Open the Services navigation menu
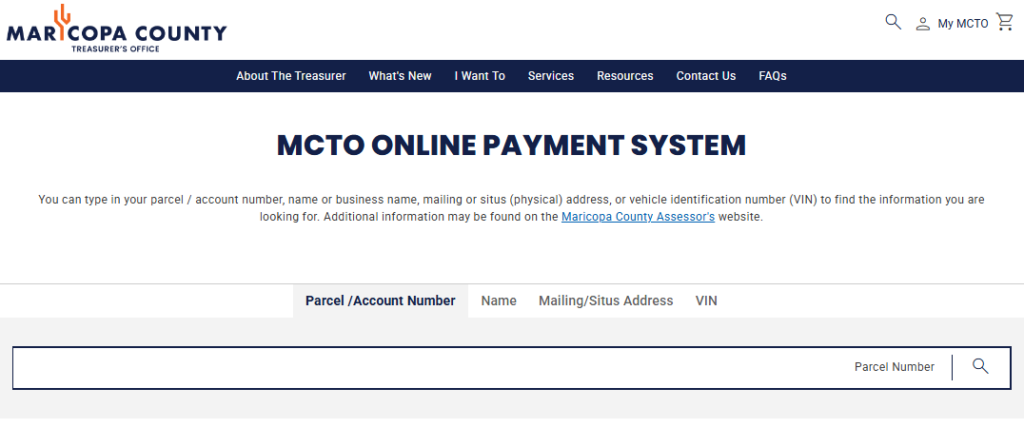Screen dimensions: 1024x427 pyautogui.click(x=551, y=76)
